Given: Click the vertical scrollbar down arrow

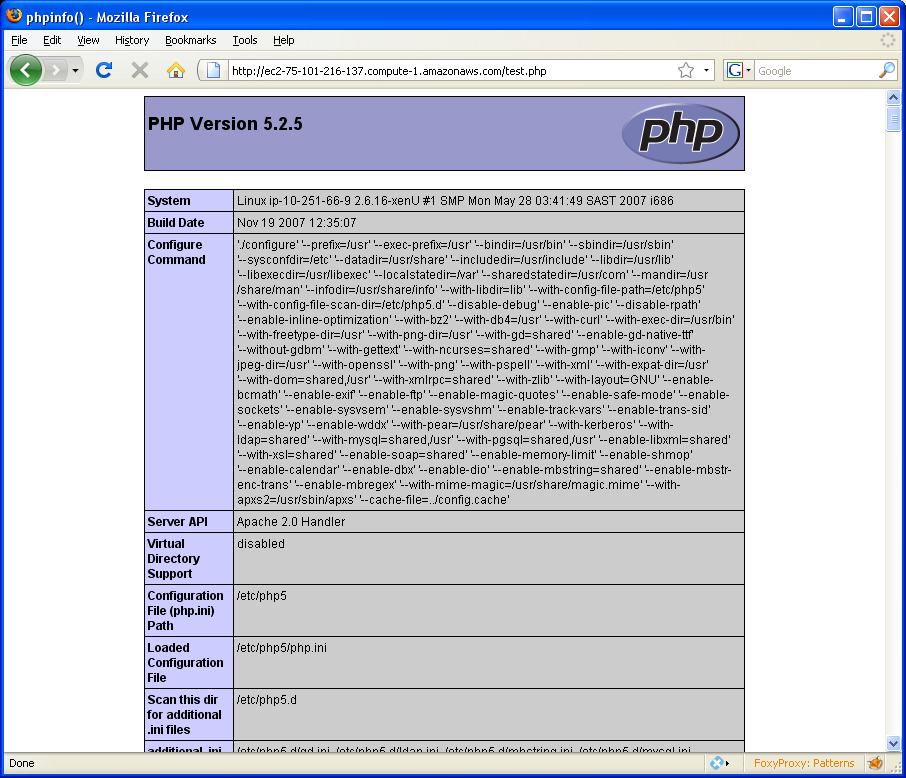Looking at the screenshot, I should tap(893, 743).
